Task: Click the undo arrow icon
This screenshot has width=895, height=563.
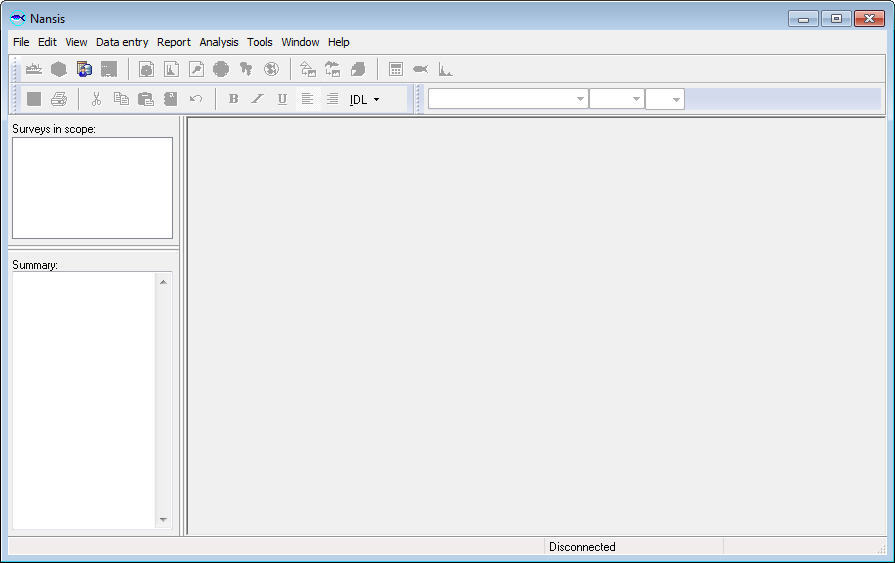Action: tap(196, 99)
